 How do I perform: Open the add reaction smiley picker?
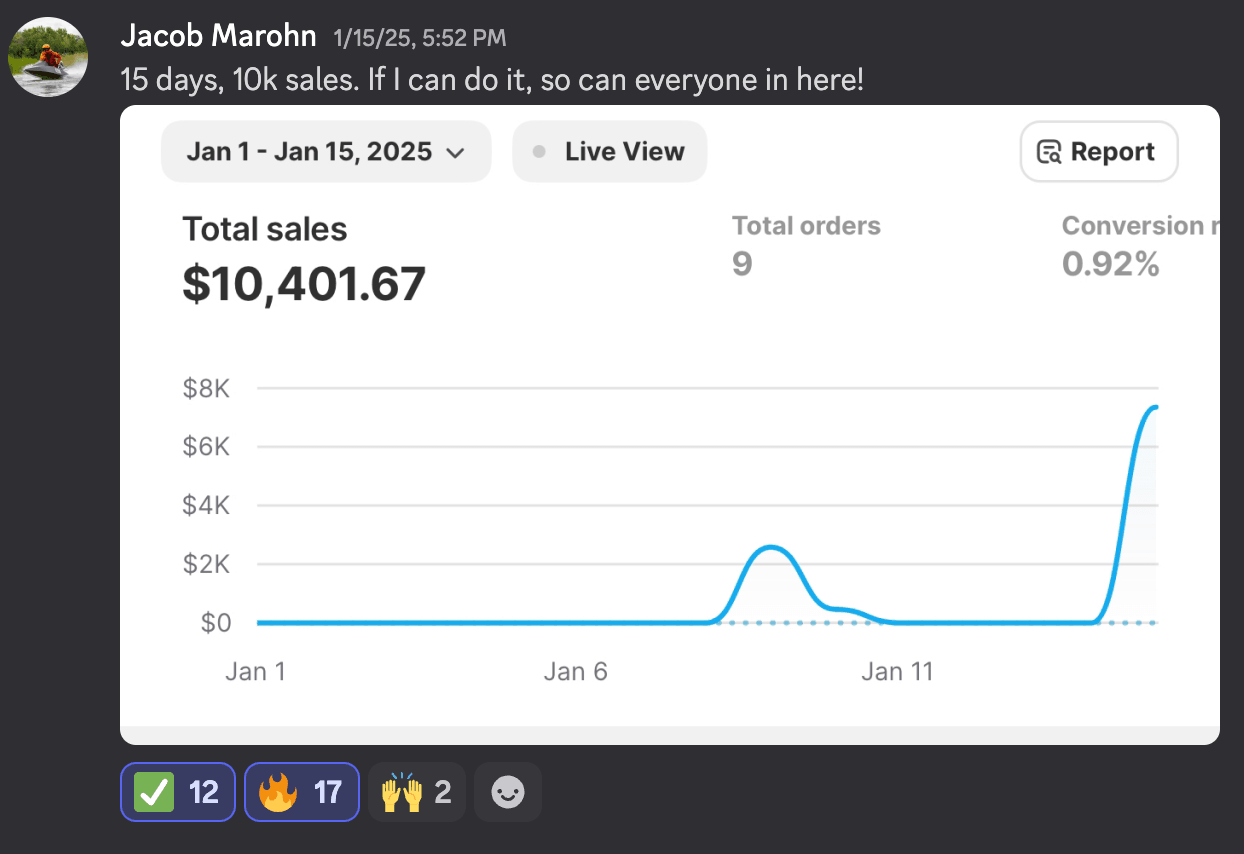508,793
